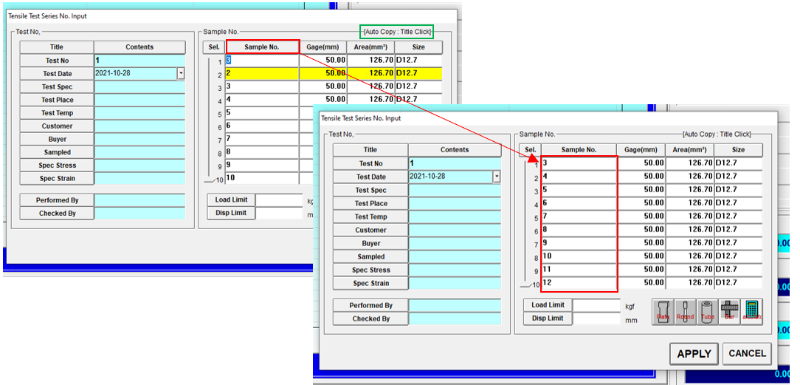Screen dimensions: 800x385
Task: Click CANCEL in the front dialog
Action: (x=747, y=354)
